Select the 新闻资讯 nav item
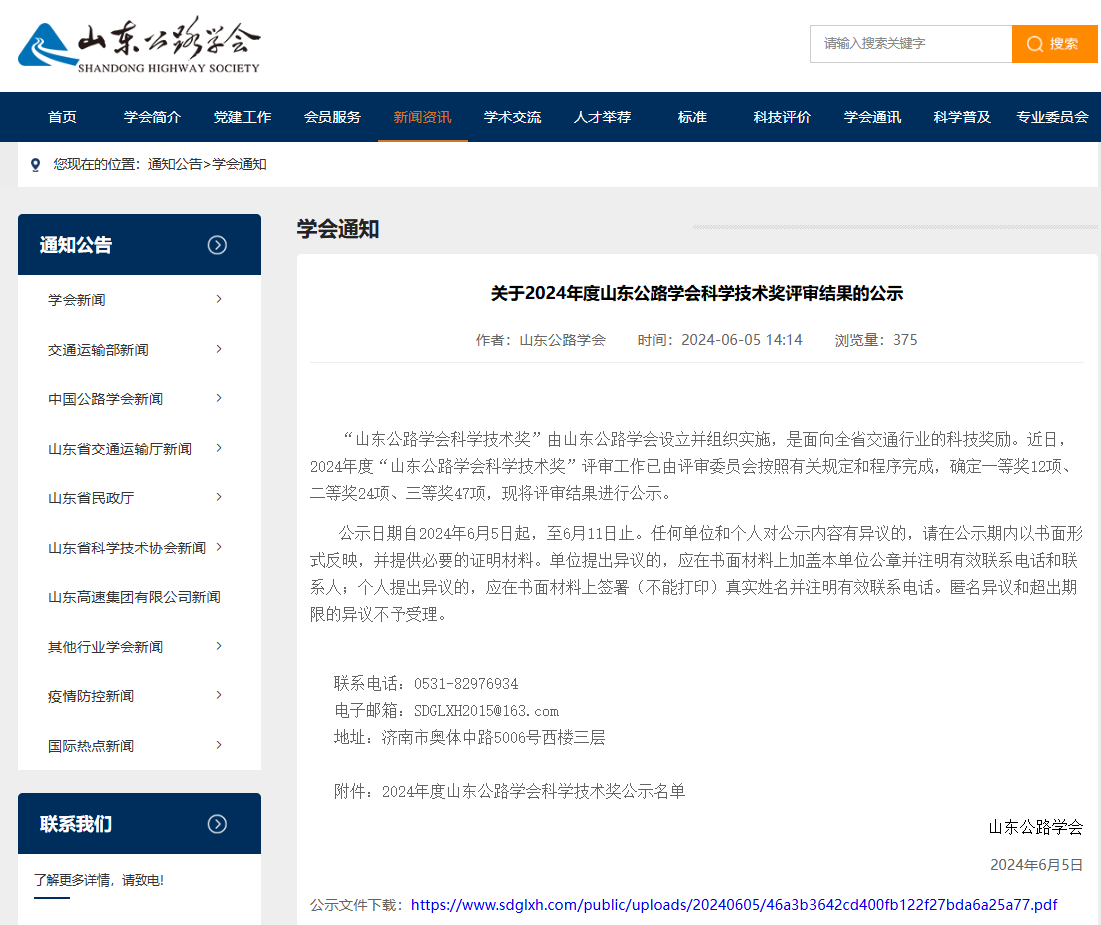Viewport: 1101px width, 925px height. [423, 117]
